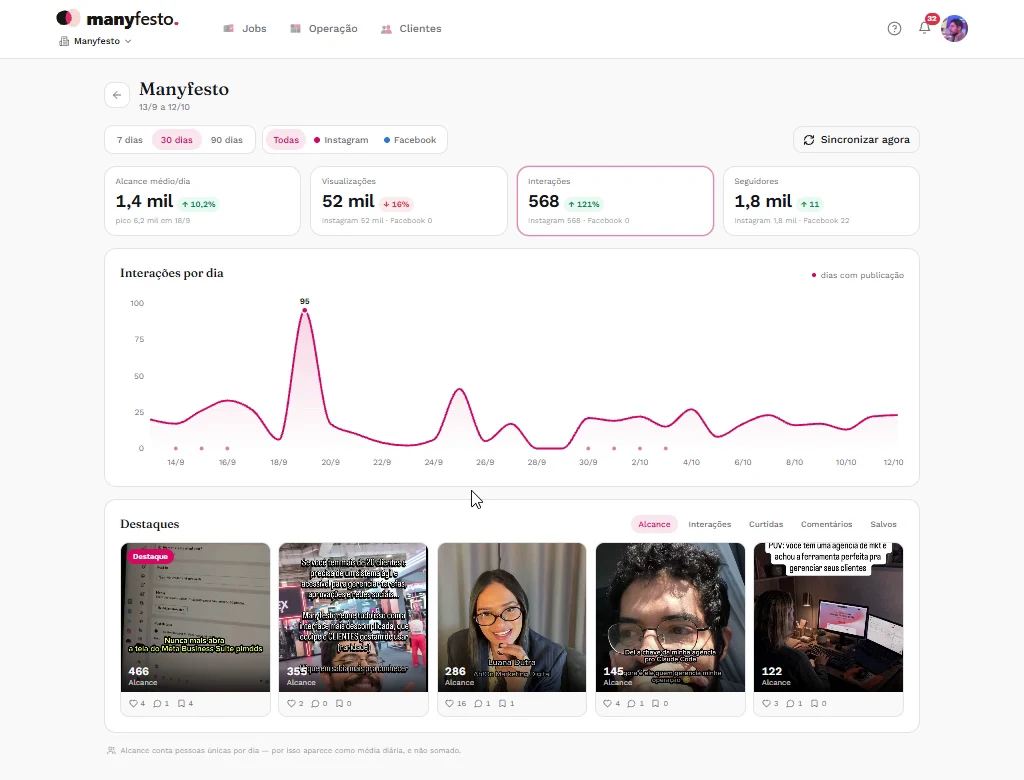Select the 30 dias period

(176, 140)
